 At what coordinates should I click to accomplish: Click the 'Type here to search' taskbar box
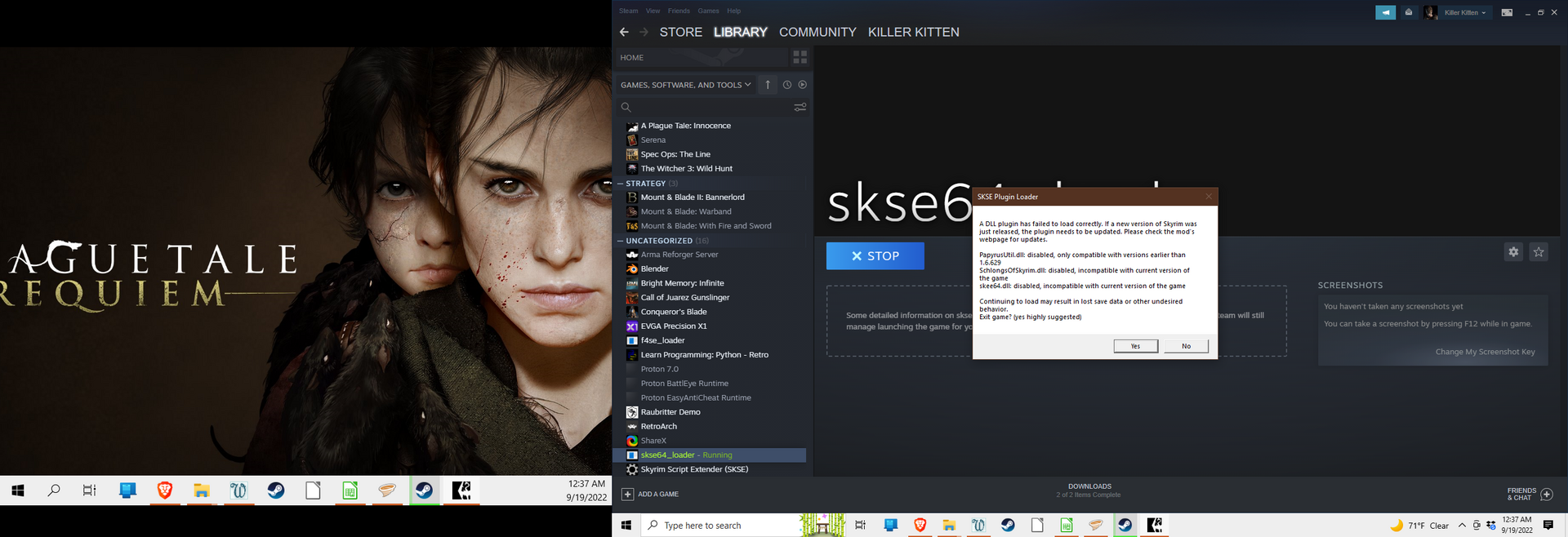[742, 526]
